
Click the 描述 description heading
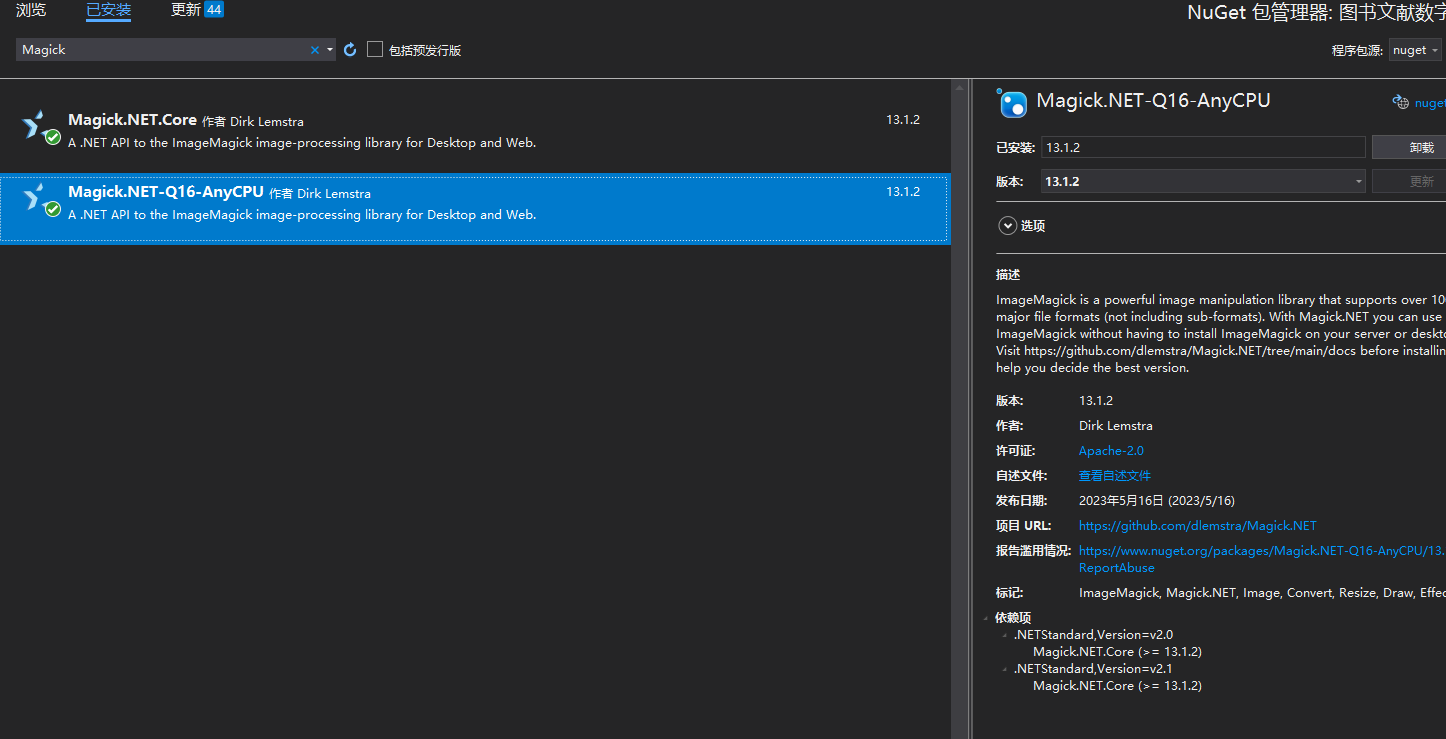point(1008,275)
